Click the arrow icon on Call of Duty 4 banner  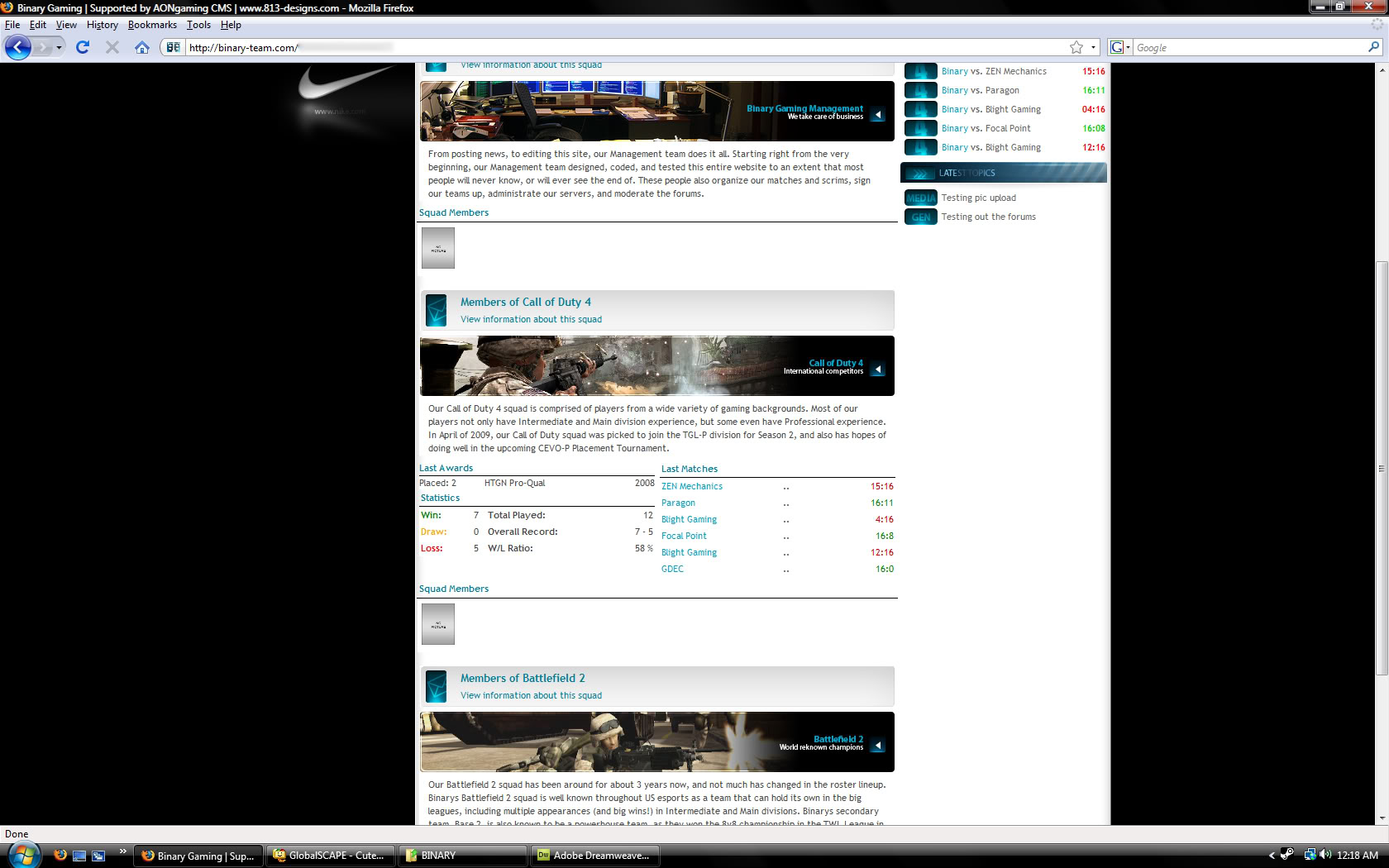point(878,370)
